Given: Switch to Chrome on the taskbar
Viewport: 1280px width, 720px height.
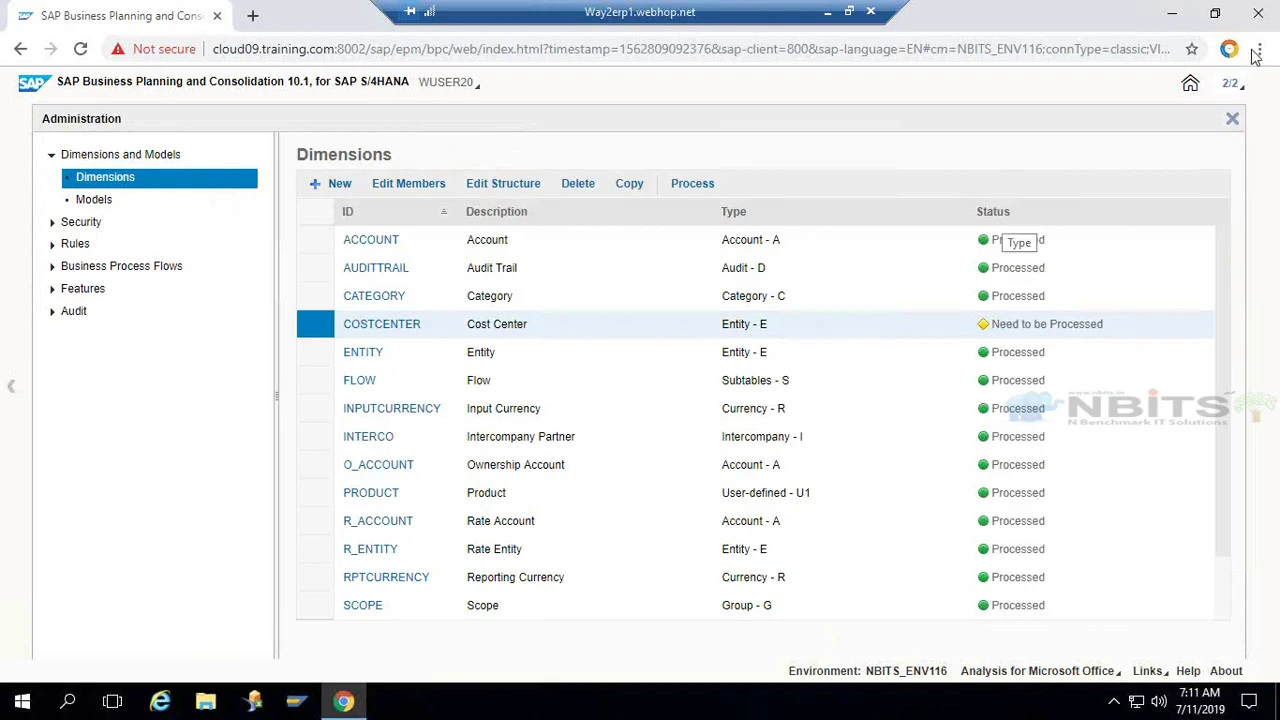Looking at the screenshot, I should (x=343, y=702).
